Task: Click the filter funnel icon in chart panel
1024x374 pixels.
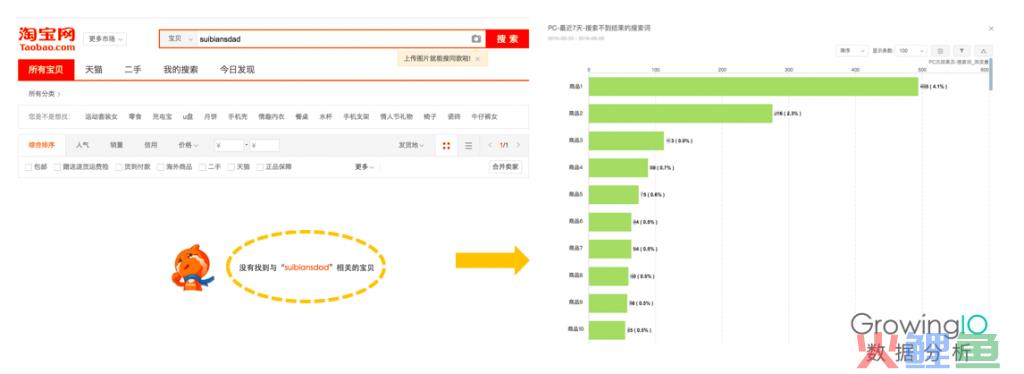Action: coord(961,50)
